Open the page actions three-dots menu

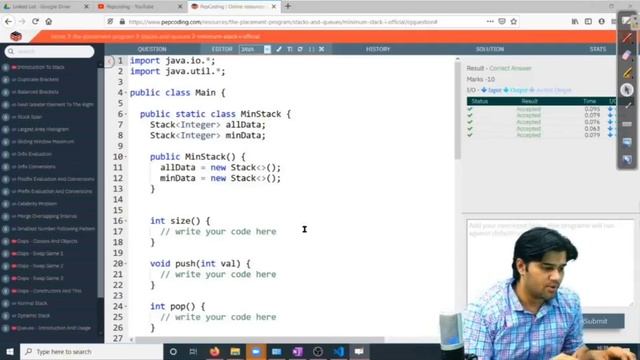pyautogui.click(x=490, y=22)
